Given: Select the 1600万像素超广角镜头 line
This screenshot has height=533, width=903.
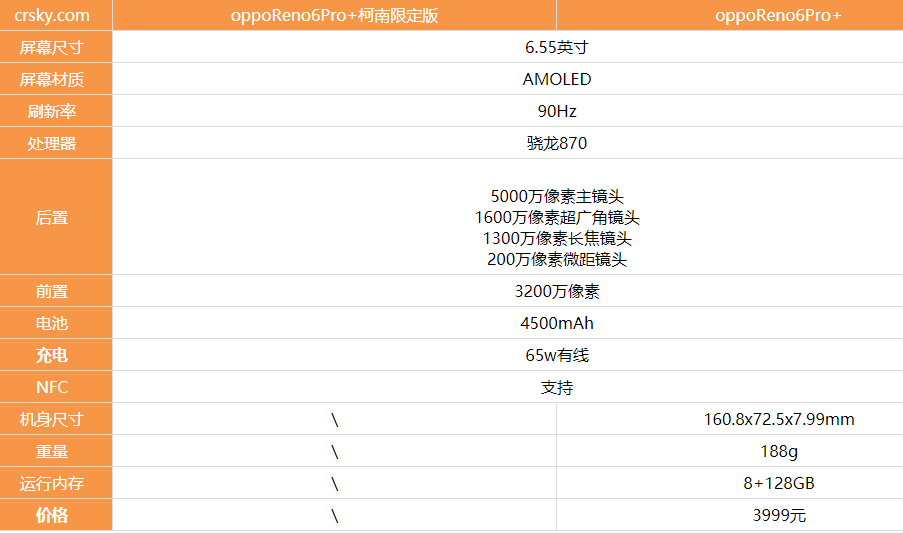Looking at the screenshot, I should click(x=557, y=218).
